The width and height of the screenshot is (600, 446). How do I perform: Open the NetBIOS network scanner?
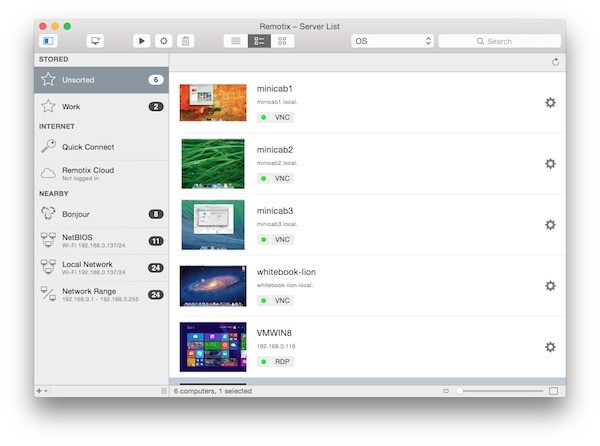(x=101, y=241)
